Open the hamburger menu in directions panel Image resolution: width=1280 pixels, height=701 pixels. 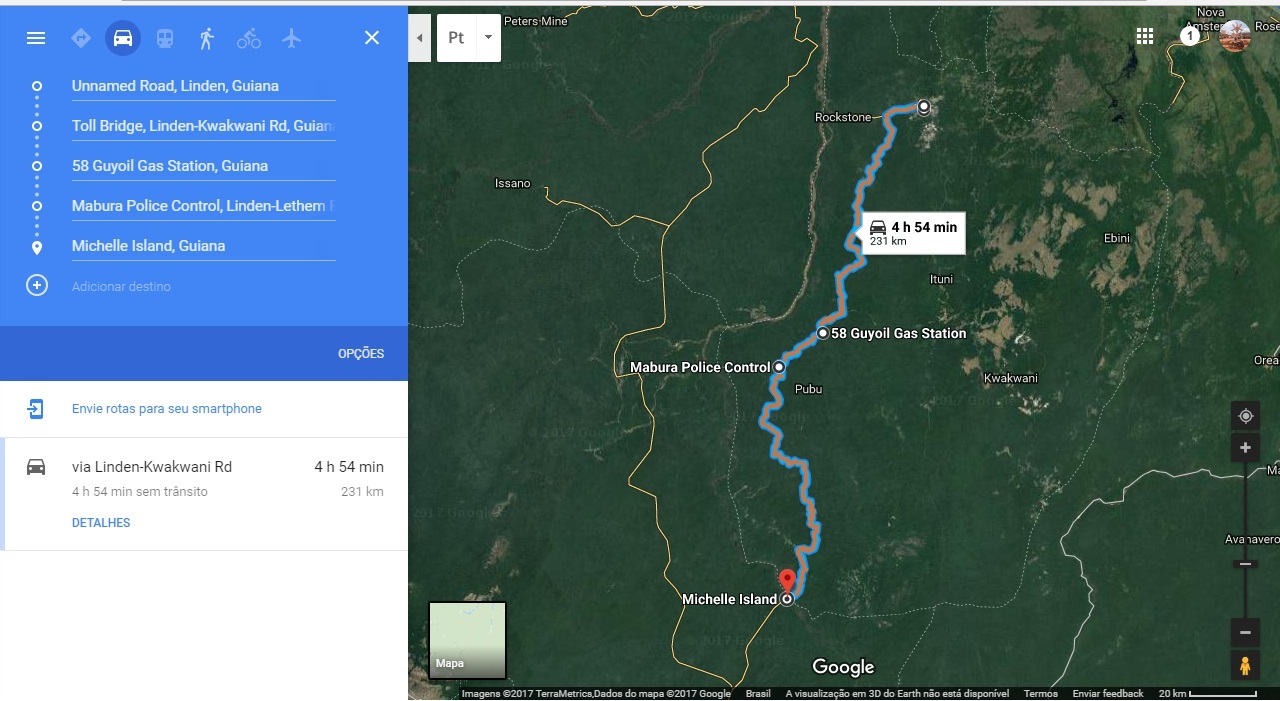pos(36,38)
